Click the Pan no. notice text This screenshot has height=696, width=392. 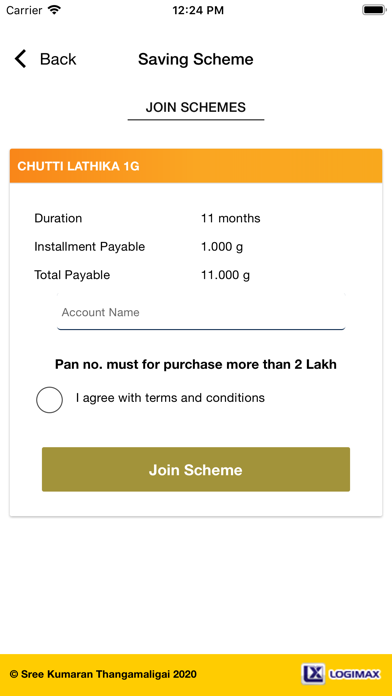[x=196, y=364]
